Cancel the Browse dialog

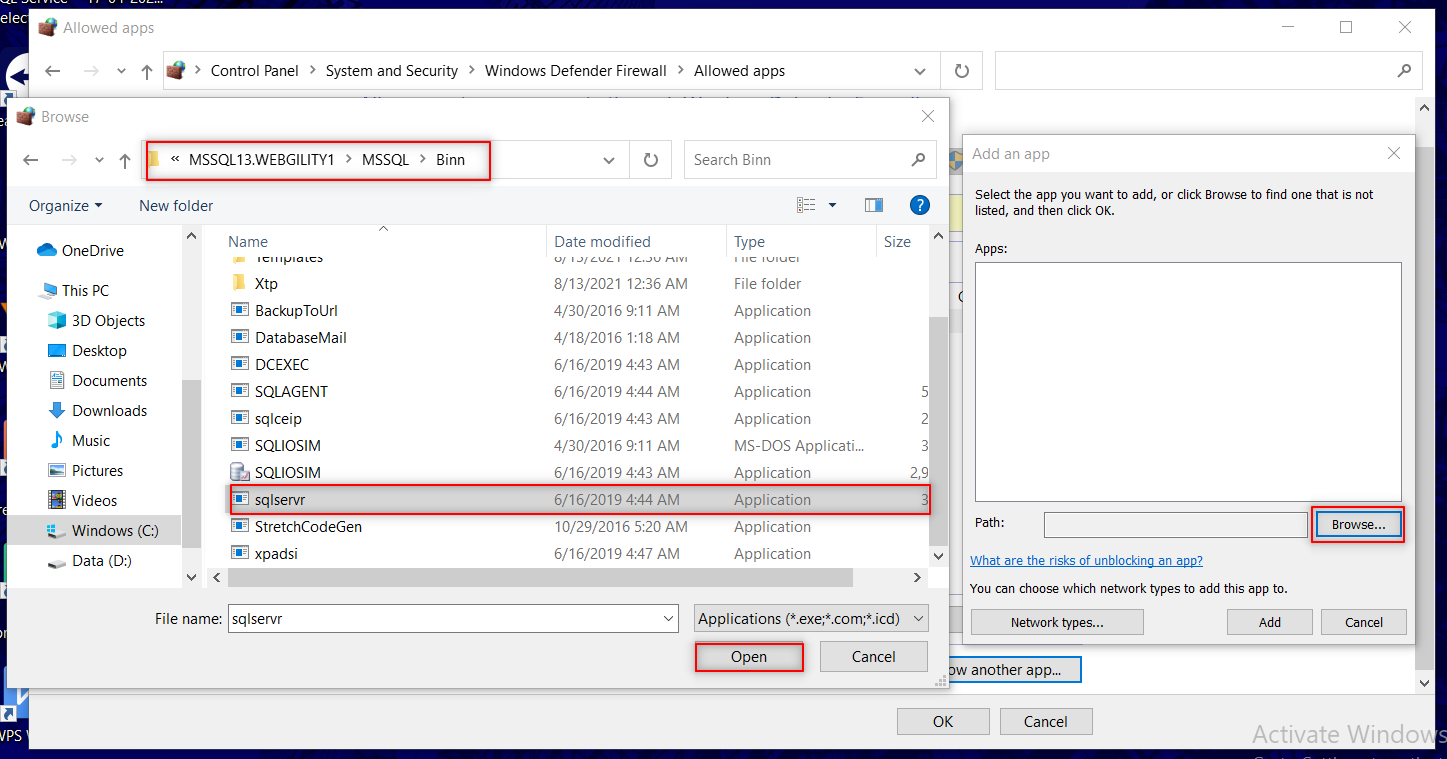(873, 657)
